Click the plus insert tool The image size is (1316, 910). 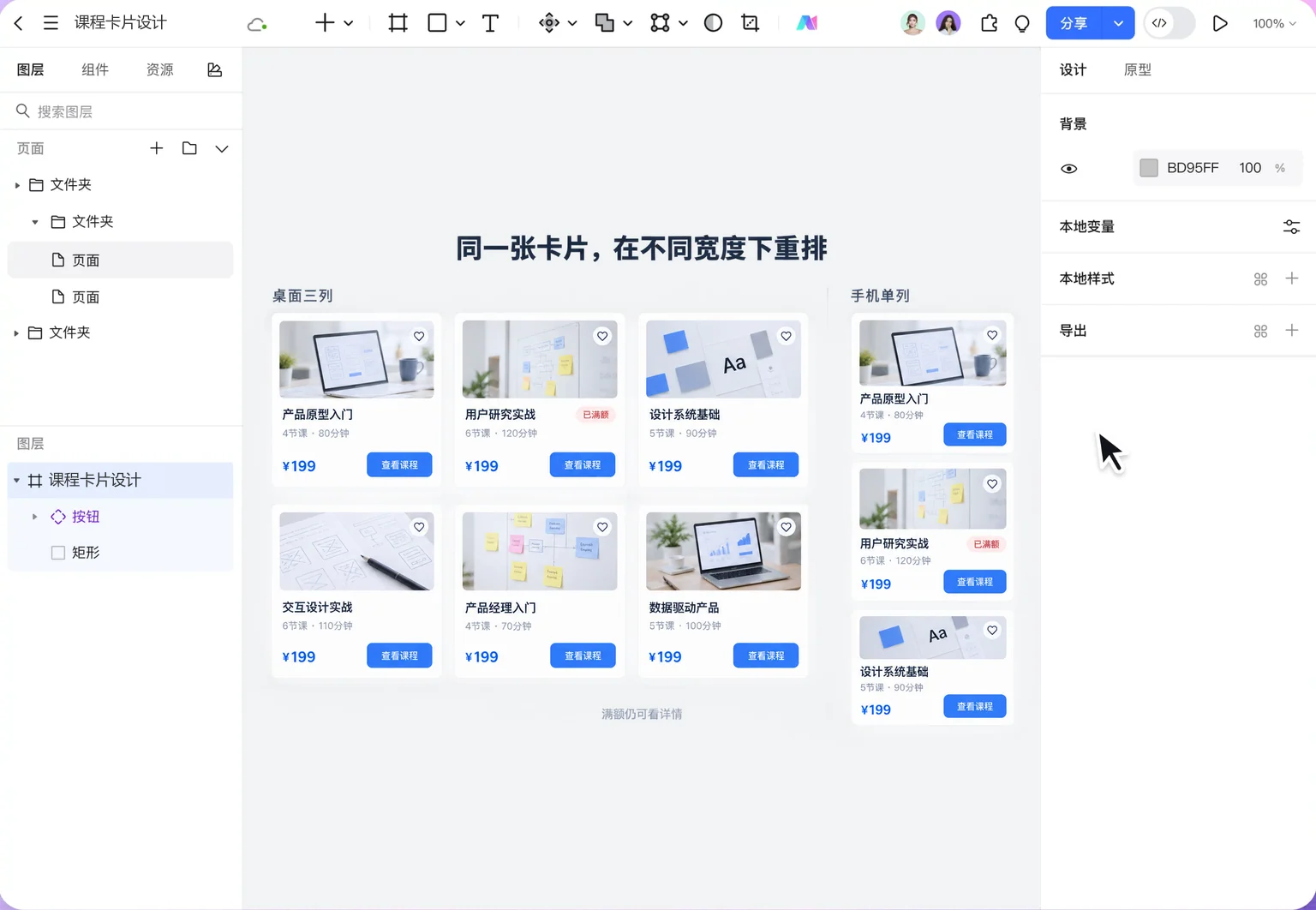pos(325,23)
